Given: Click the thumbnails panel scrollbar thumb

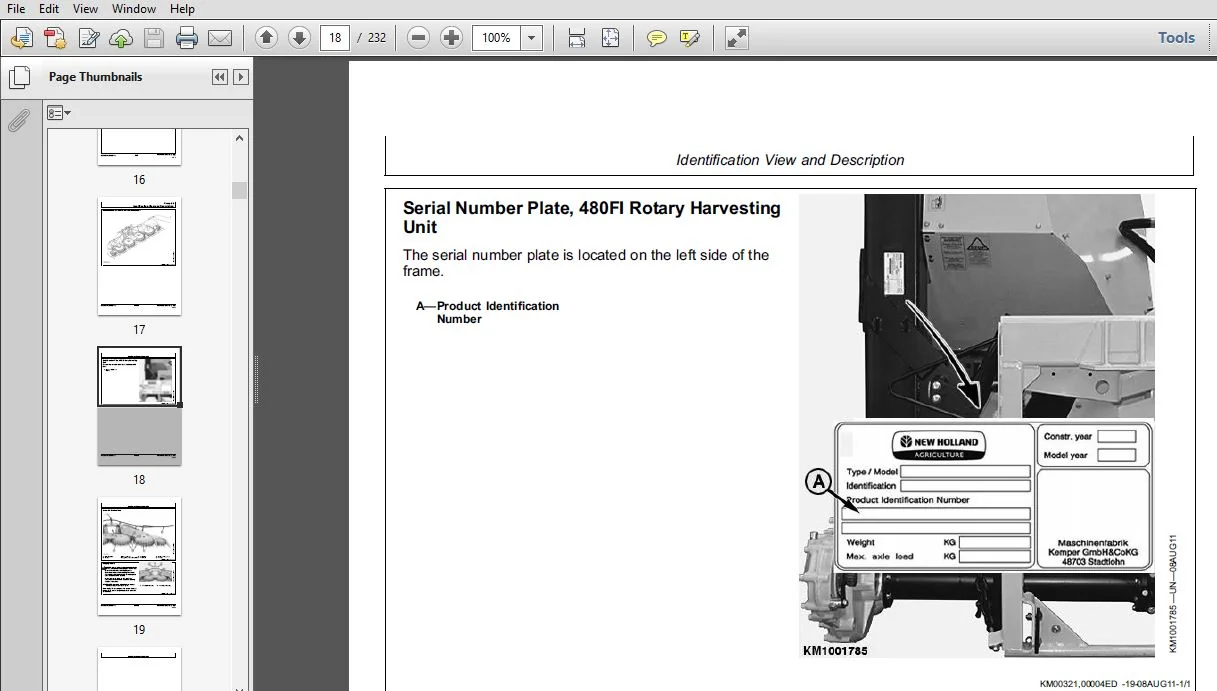Looking at the screenshot, I should pyautogui.click(x=239, y=190).
